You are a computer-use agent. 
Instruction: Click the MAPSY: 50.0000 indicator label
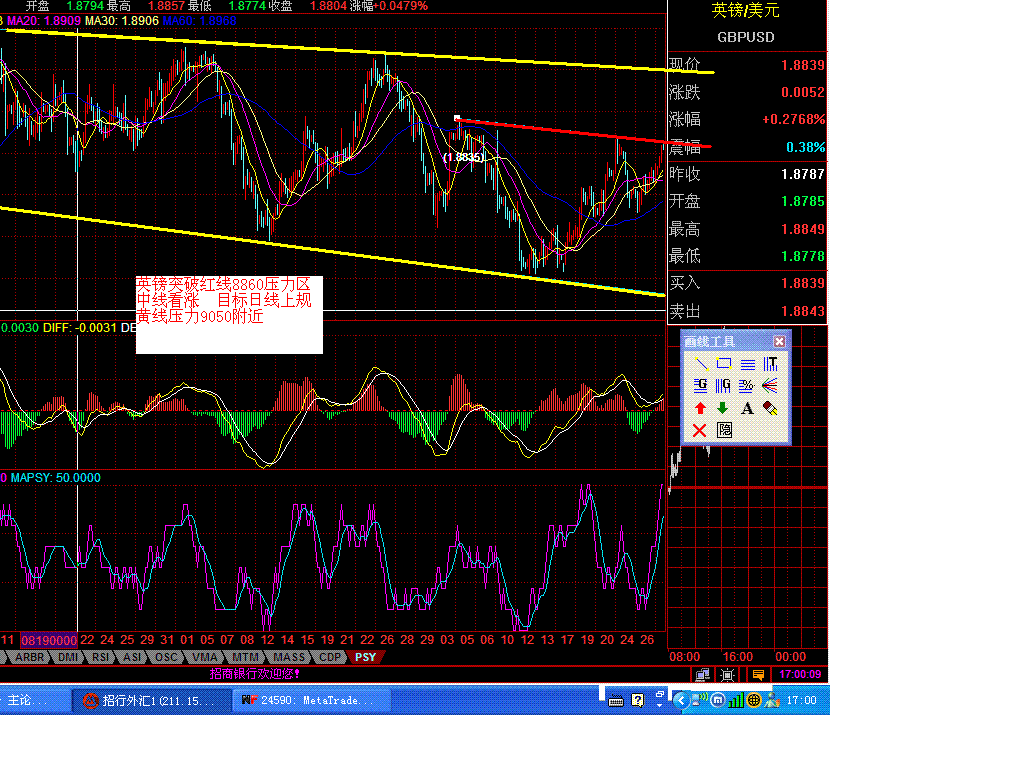coord(56,478)
